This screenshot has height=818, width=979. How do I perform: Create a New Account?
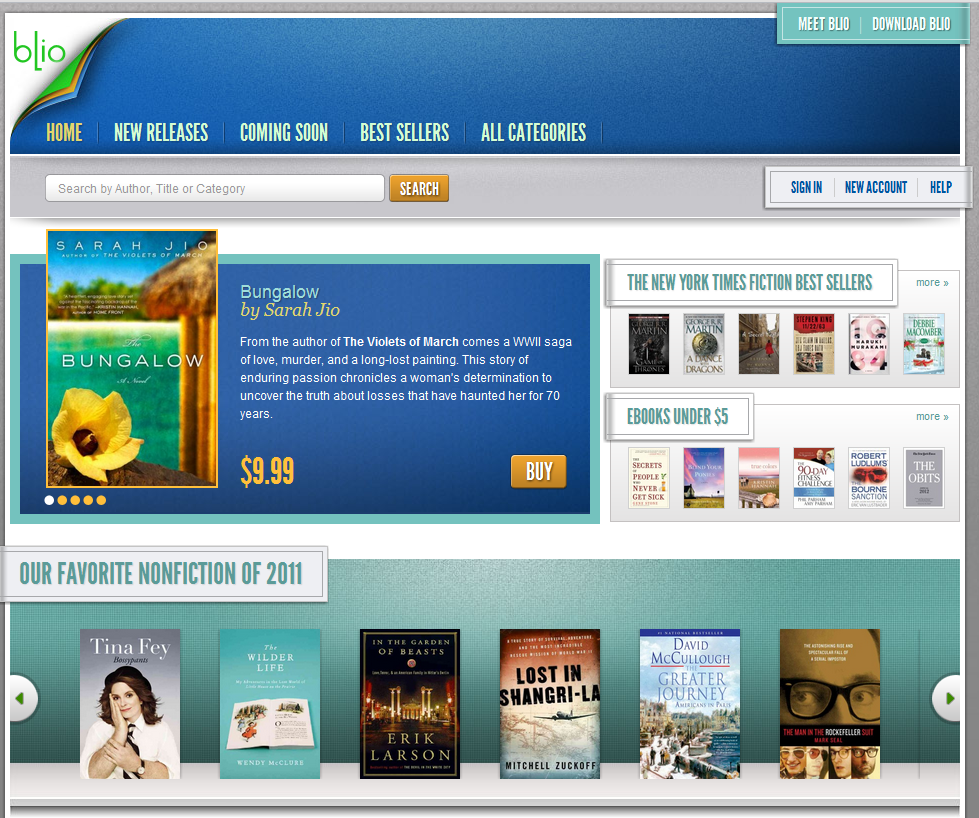(x=876, y=187)
